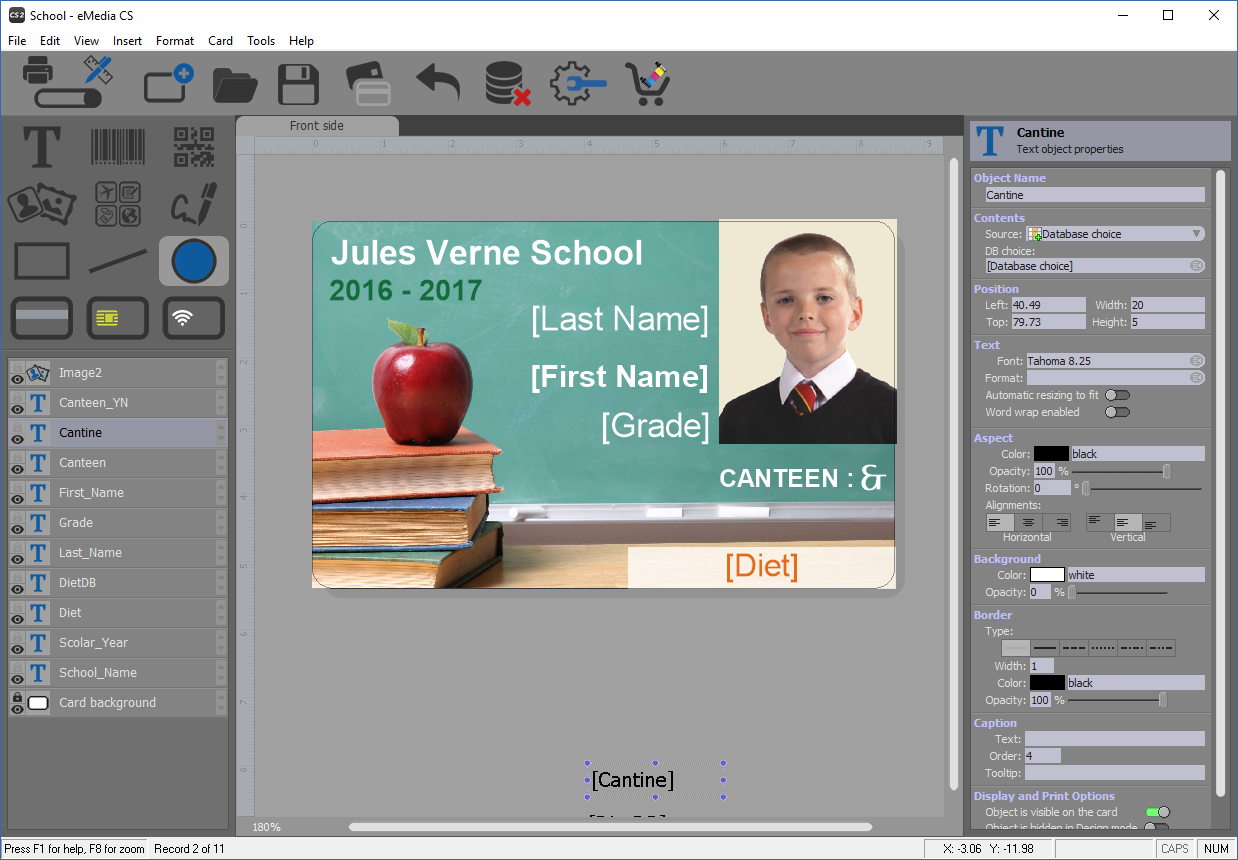Screen dimensions: 1238x860
Task: Select the Image insertion tool
Action: coord(42,204)
